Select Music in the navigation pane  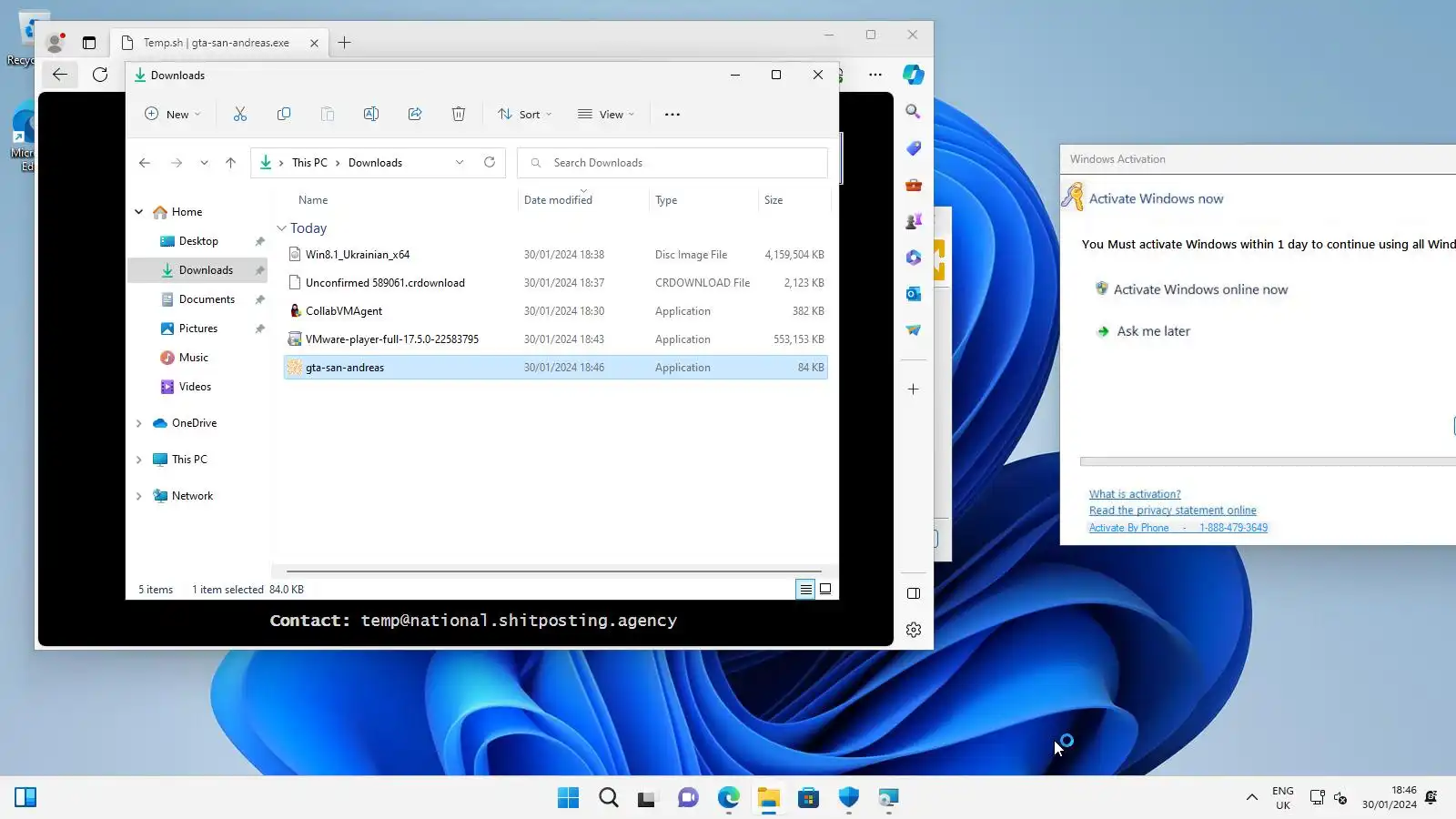(193, 358)
